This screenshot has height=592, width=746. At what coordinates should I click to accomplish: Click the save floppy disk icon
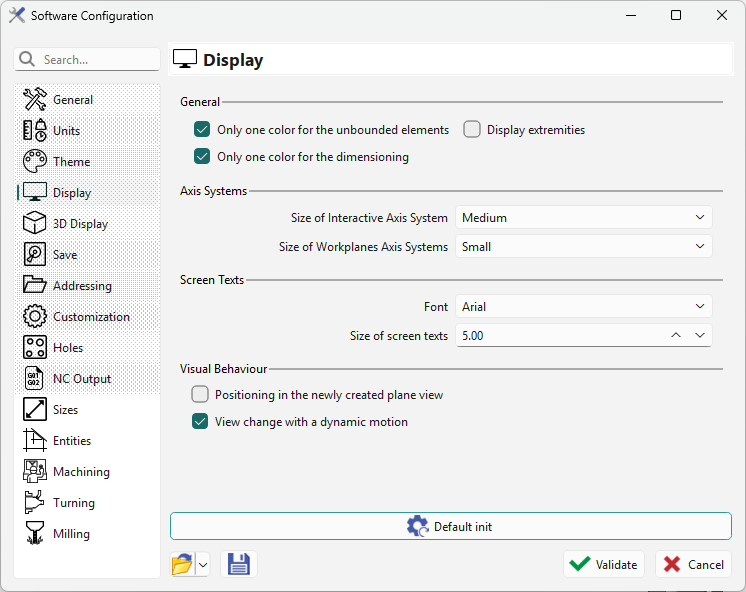pos(239,564)
